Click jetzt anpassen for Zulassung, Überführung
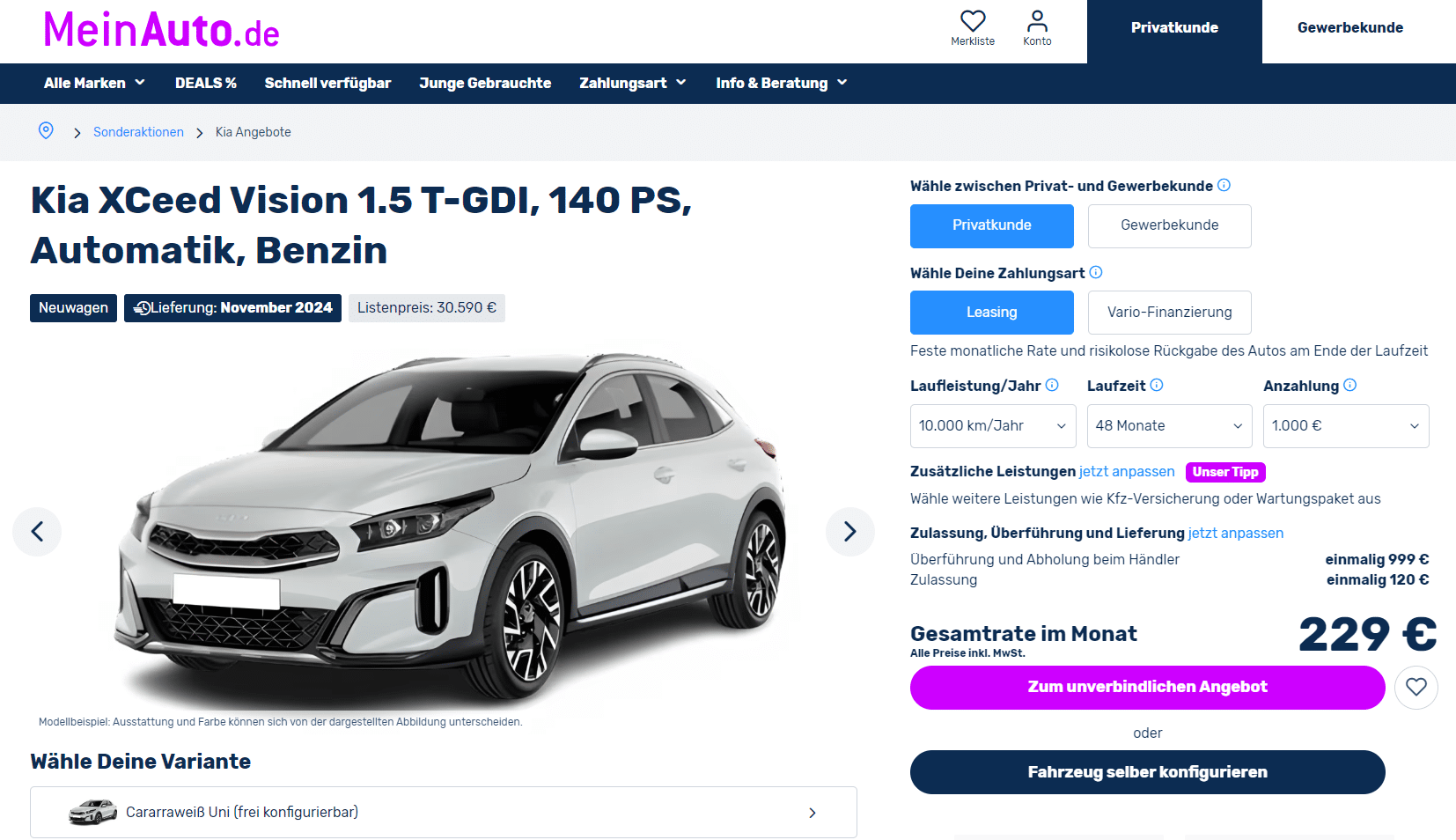1456x840 pixels. coord(1236,534)
